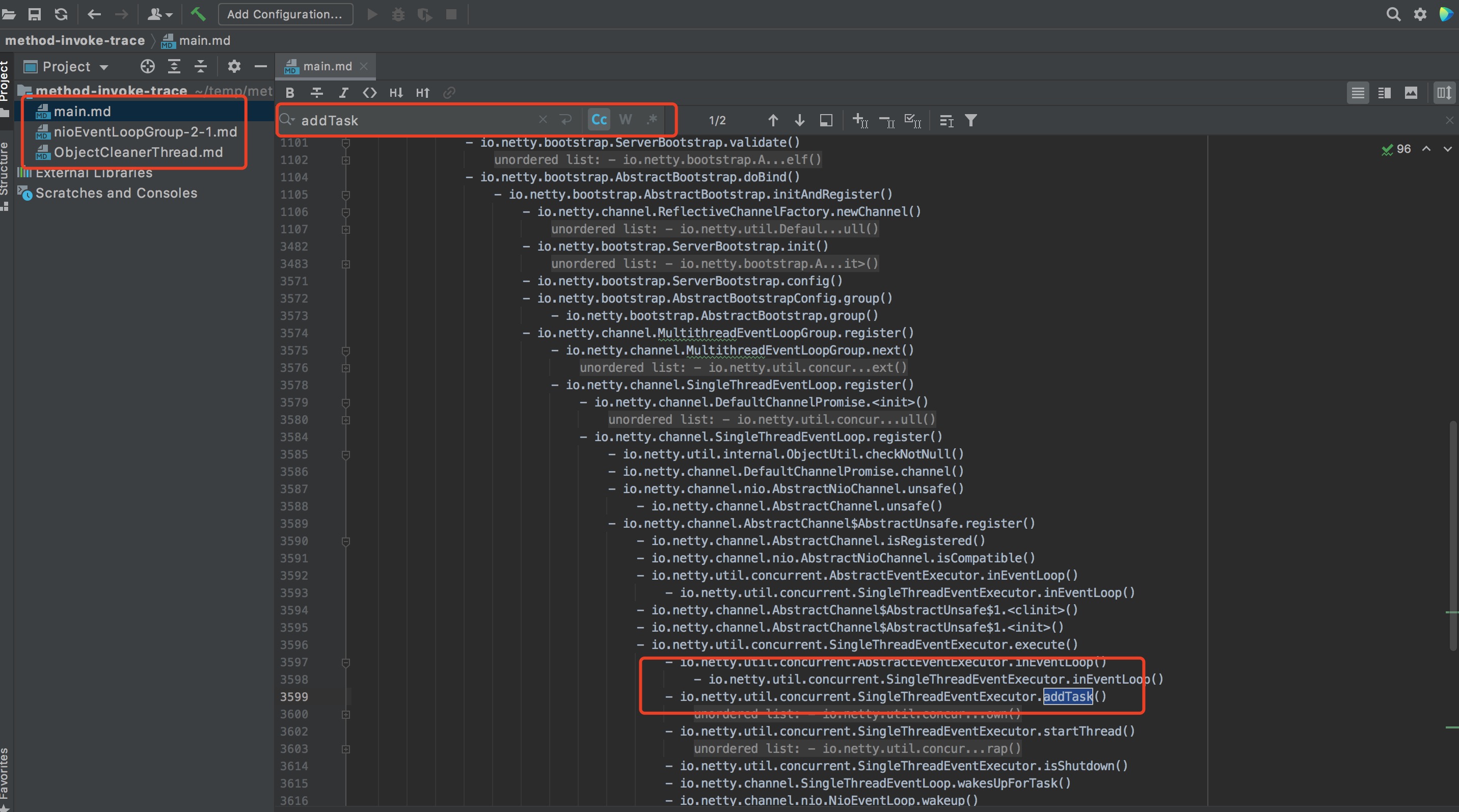Click the Build project hammer icon
Image resolution: width=1459 pixels, height=812 pixels.
[x=198, y=14]
